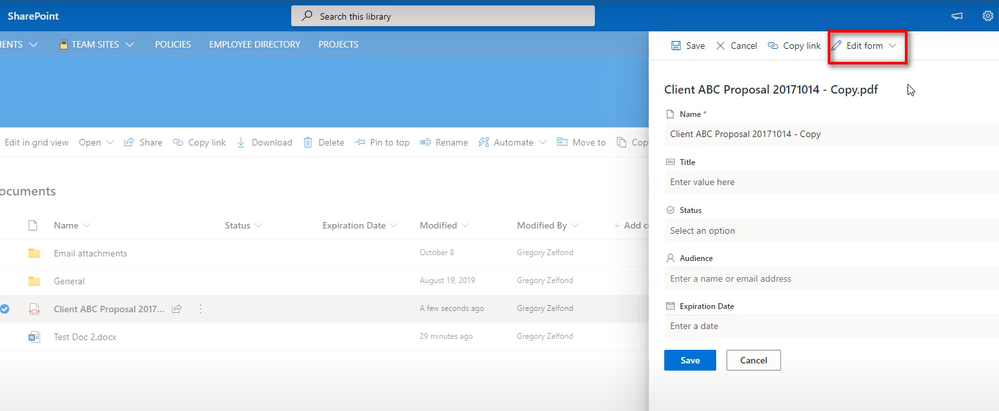Screen dimensions: 999x411
Task: Click Cancel in the panel top toolbar
Action: [x=736, y=46]
